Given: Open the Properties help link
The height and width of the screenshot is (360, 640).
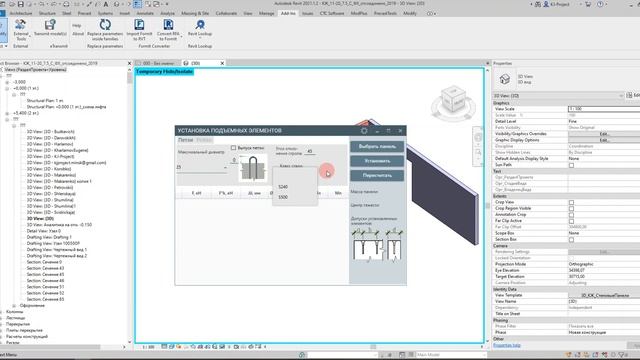Looking at the screenshot, I should click(x=507, y=345).
